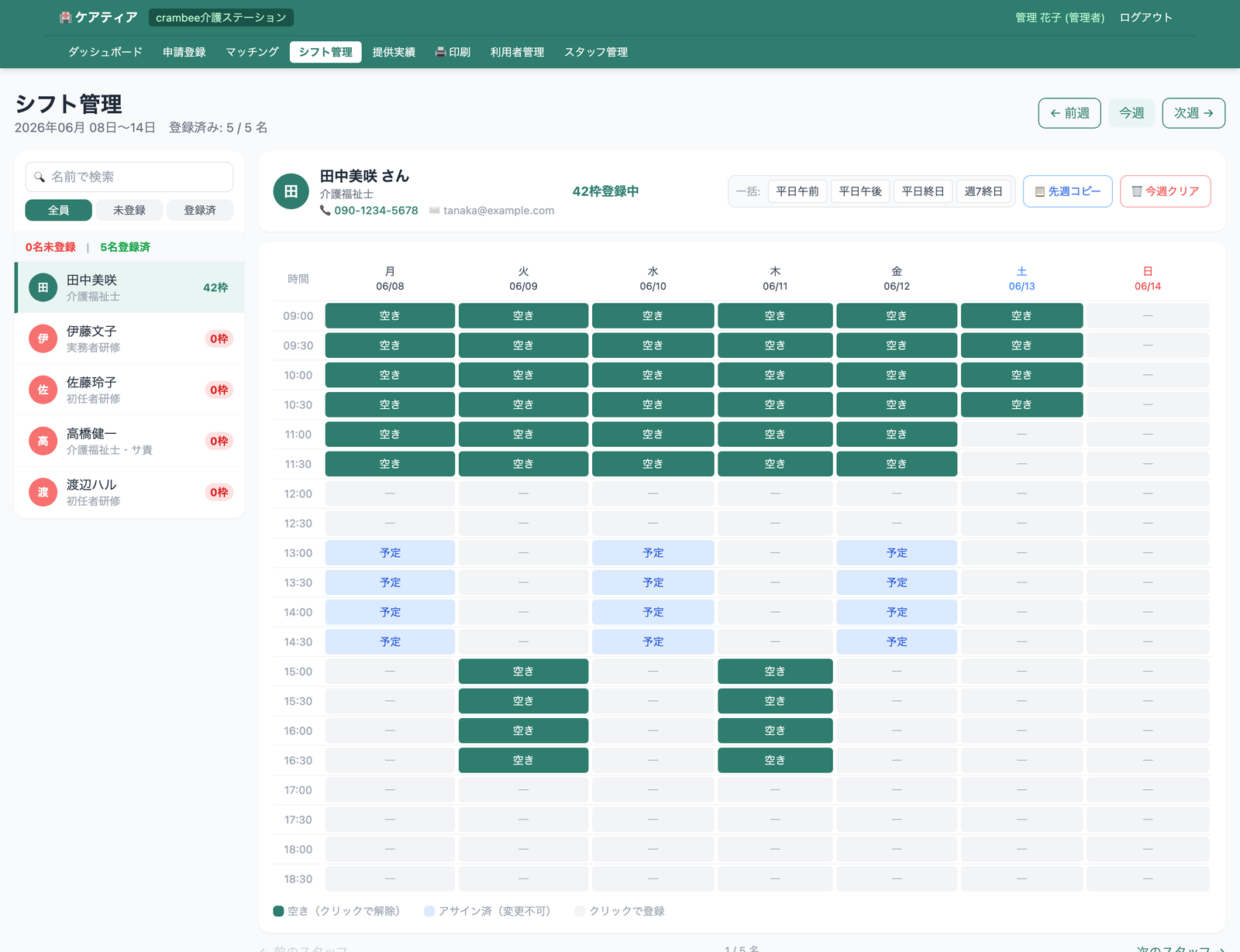Click 先週コピー button
Viewport: 1240px width, 952px height.
click(1068, 191)
